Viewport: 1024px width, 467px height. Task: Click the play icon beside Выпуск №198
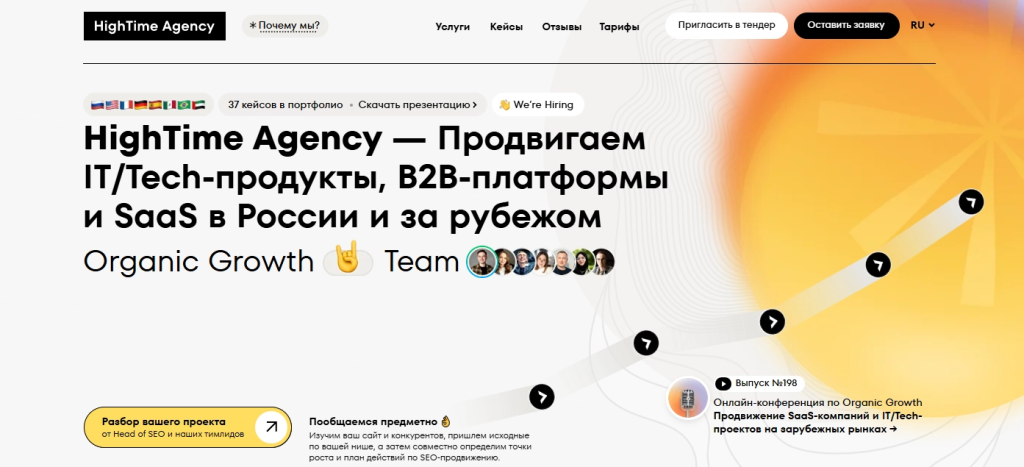pyautogui.click(x=723, y=383)
